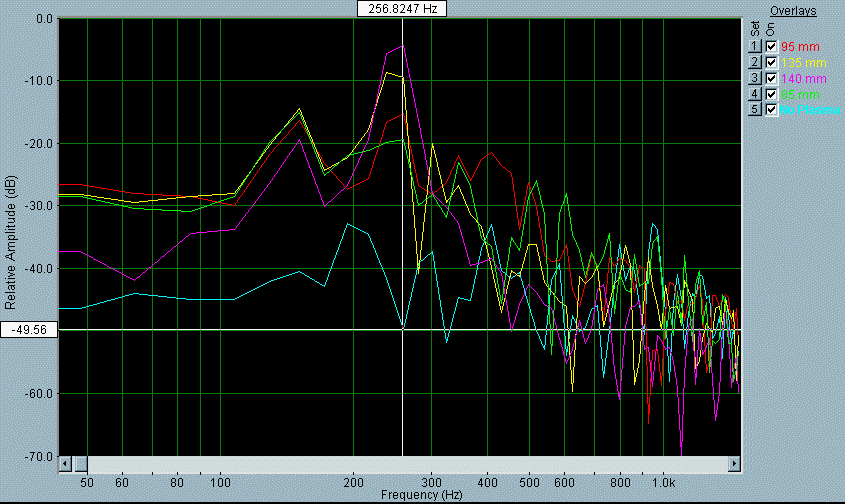Hide the 95 mm overlay trace
This screenshot has height=504, width=845.
(x=771, y=47)
